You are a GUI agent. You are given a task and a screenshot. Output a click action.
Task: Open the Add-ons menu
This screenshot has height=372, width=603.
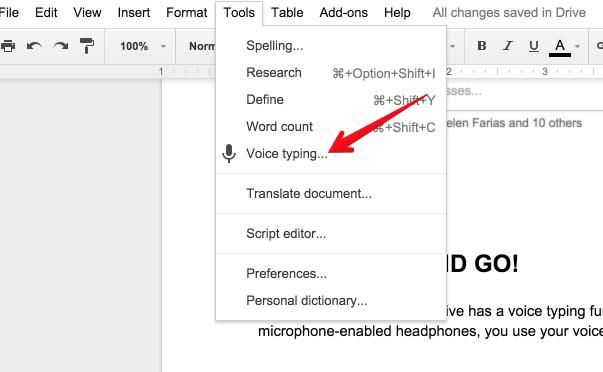(343, 12)
